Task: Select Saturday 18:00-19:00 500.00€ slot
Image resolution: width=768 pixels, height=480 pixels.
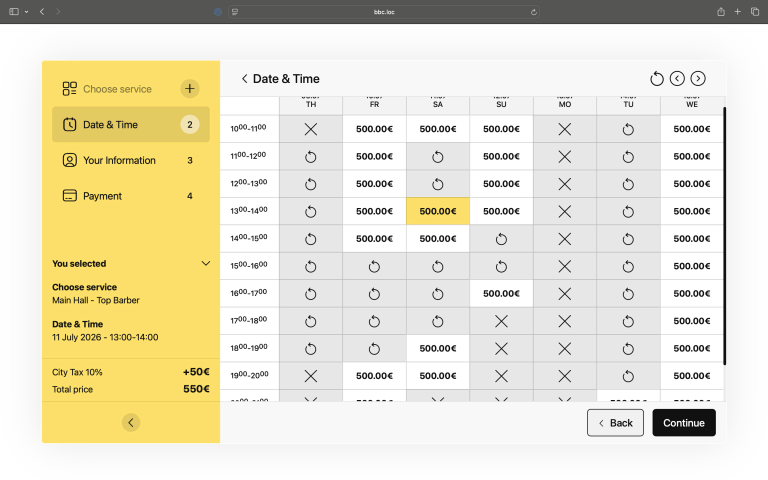Action: (438, 348)
